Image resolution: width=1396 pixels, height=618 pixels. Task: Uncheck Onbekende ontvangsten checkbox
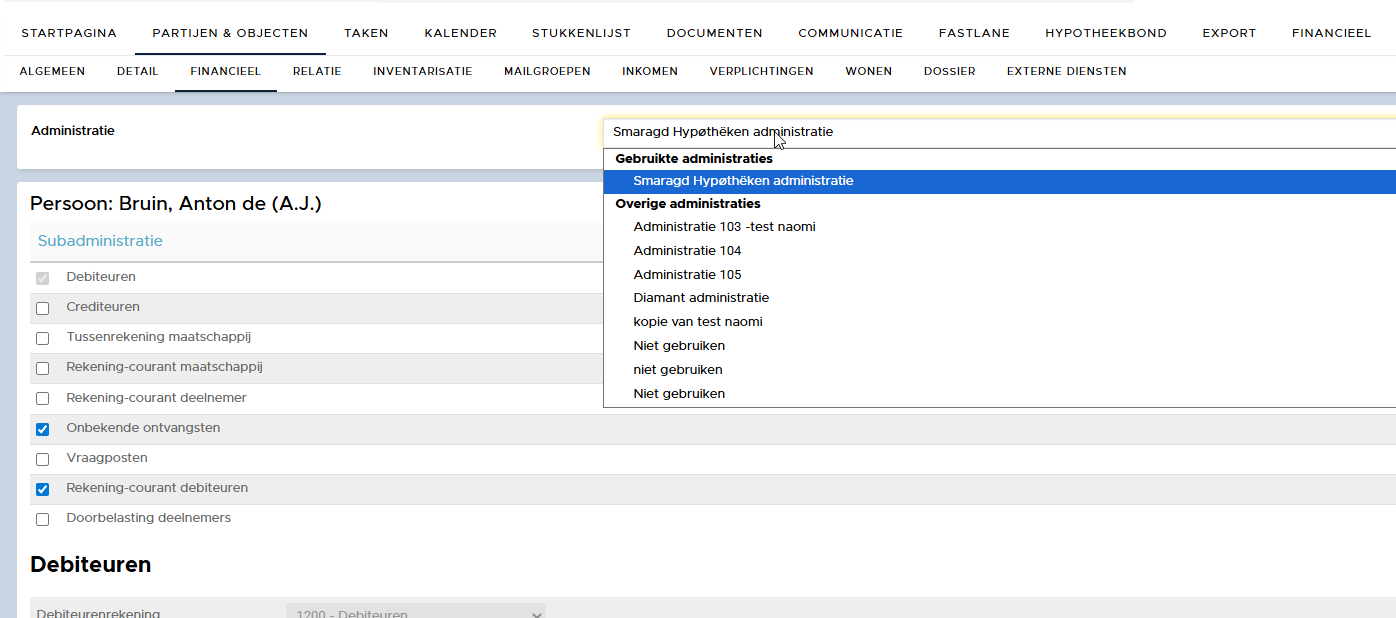click(42, 429)
